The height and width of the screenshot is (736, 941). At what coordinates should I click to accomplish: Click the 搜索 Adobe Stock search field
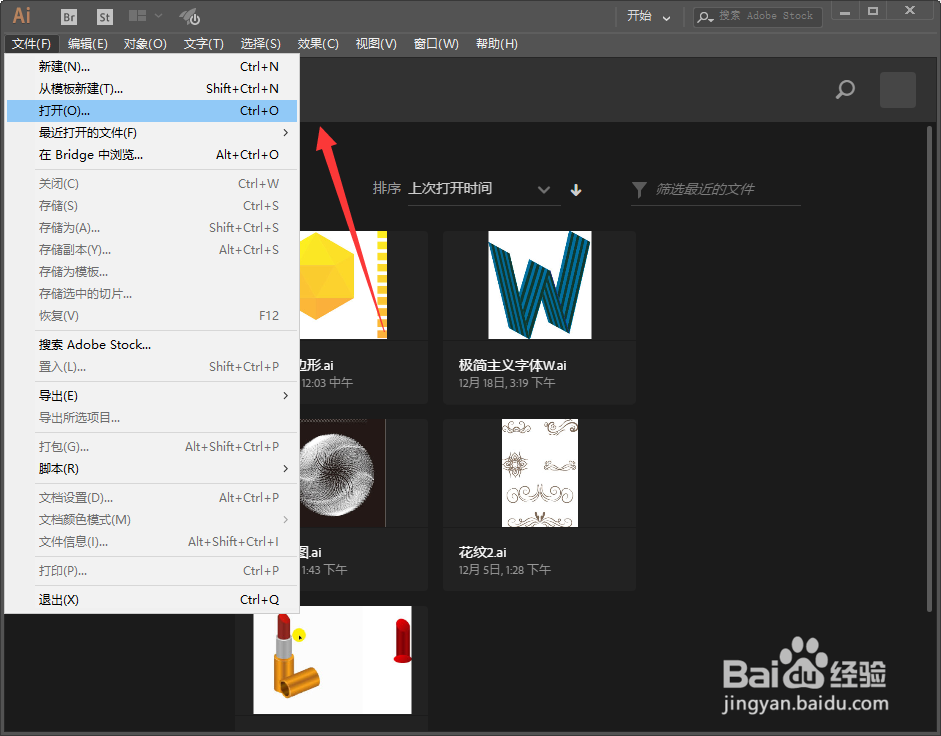758,16
